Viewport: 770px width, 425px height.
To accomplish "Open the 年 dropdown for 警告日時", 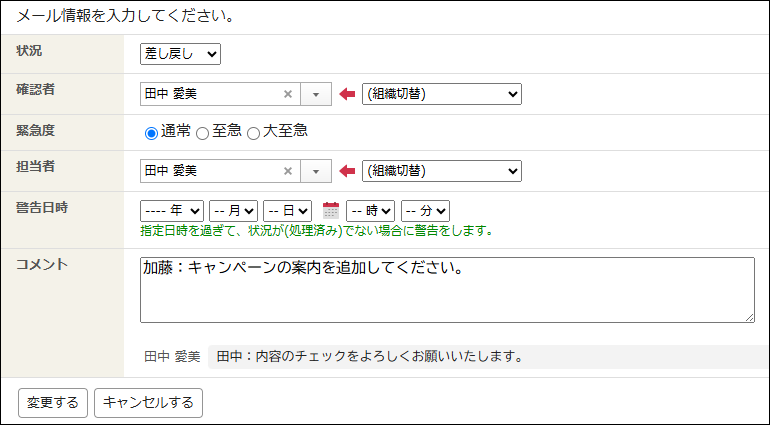I will pyautogui.click(x=172, y=211).
